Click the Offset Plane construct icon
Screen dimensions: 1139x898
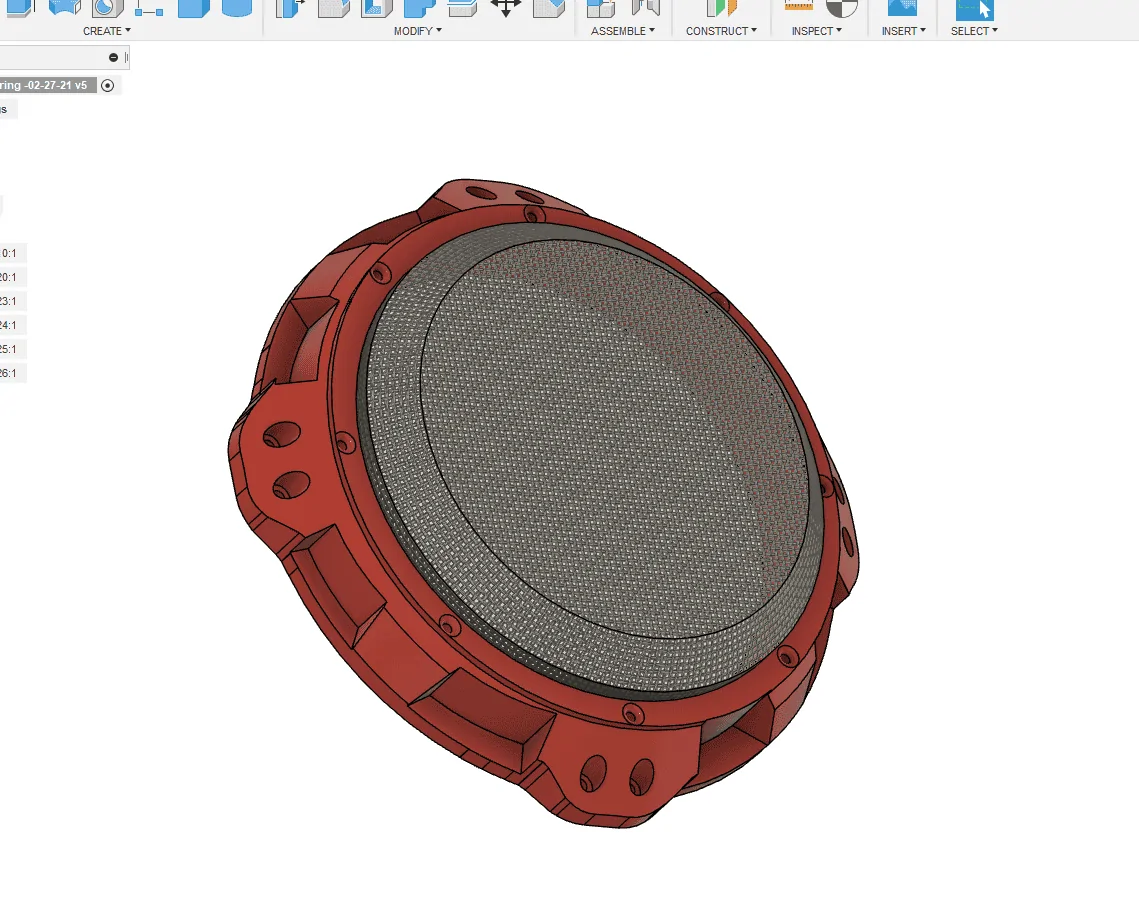[721, 7]
